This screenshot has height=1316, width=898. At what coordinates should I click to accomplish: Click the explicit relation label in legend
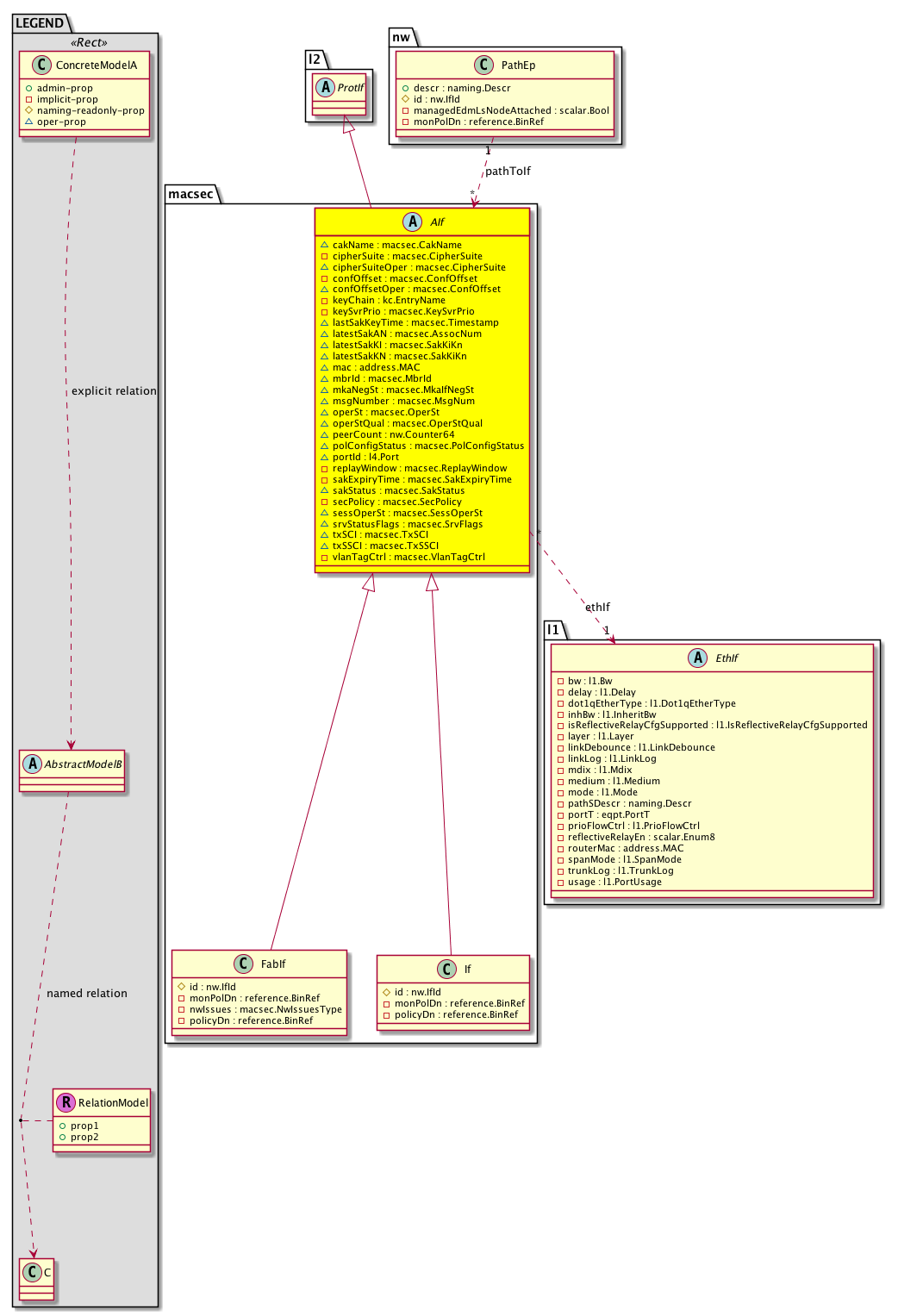[x=114, y=391]
